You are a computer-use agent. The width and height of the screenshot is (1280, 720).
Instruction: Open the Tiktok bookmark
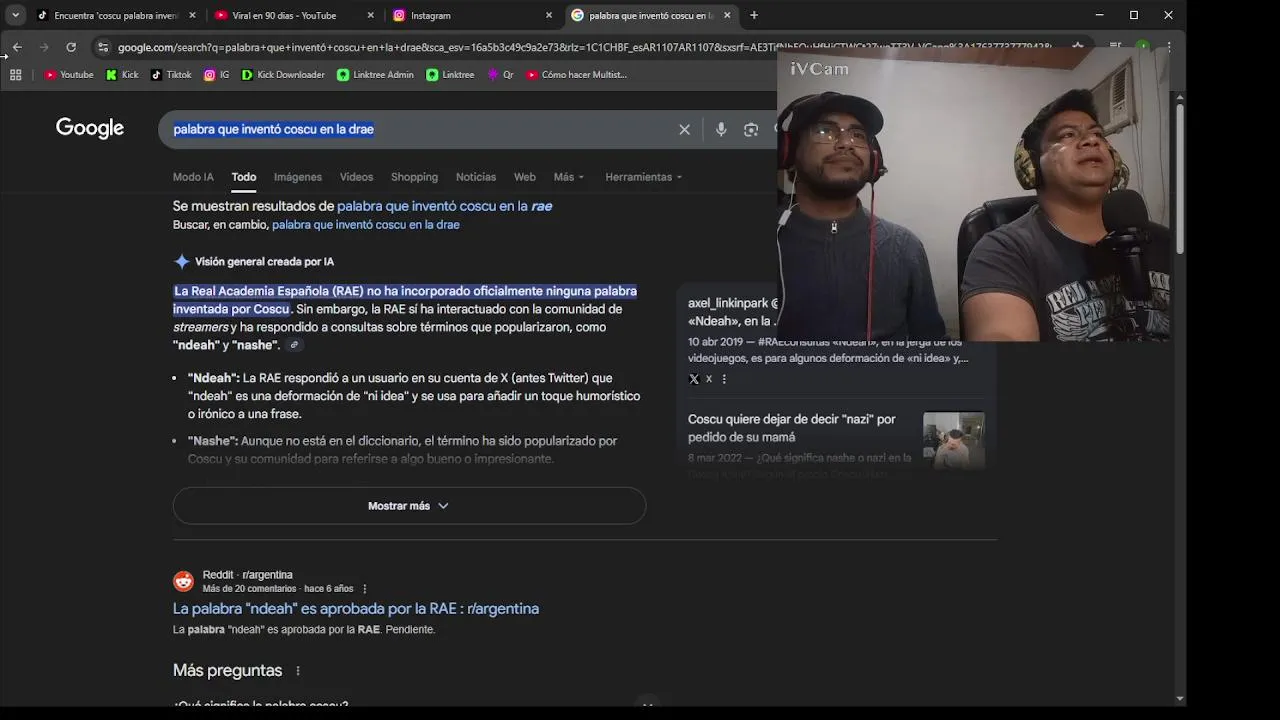point(171,75)
